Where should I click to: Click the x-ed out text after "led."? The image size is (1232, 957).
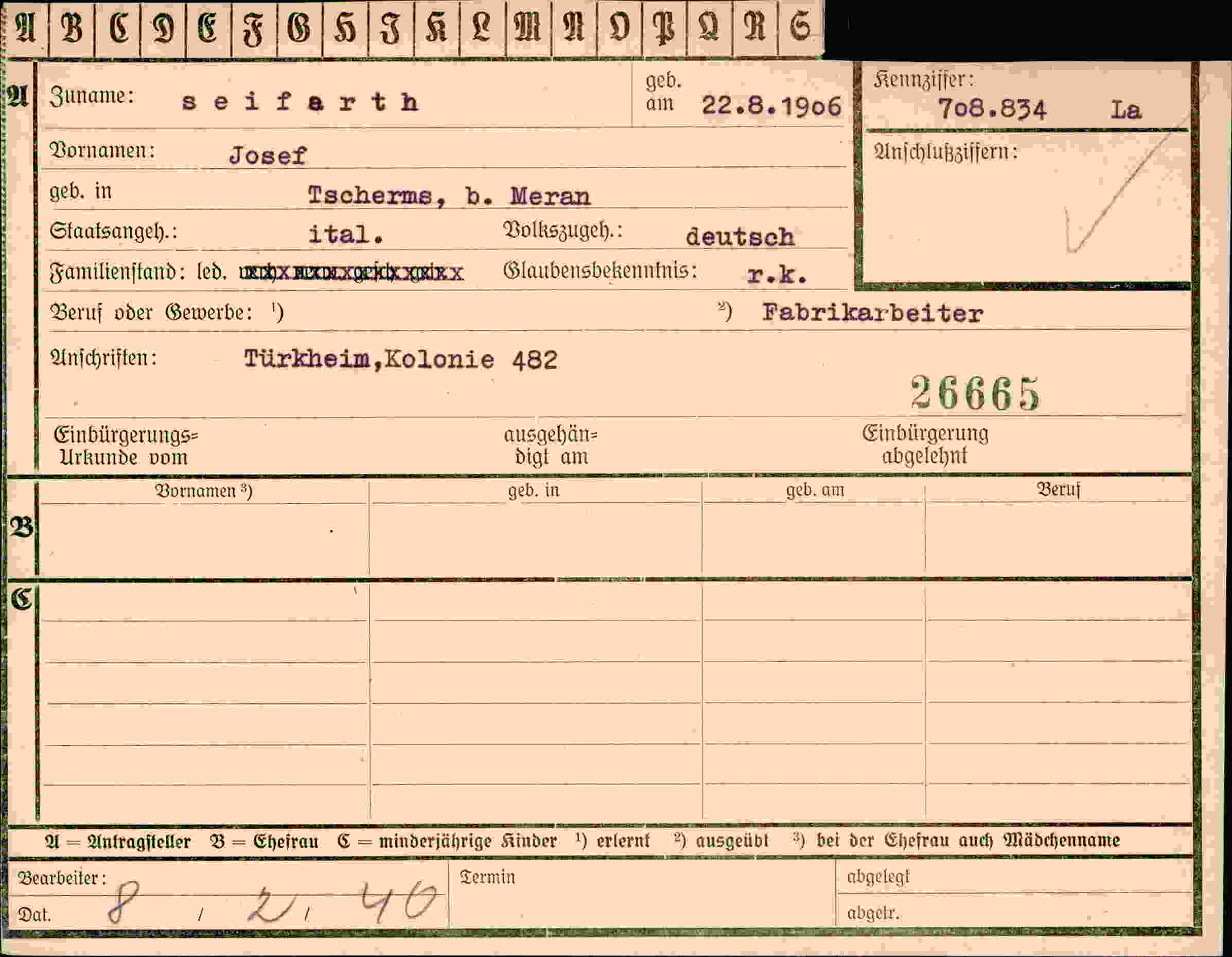click(x=351, y=274)
